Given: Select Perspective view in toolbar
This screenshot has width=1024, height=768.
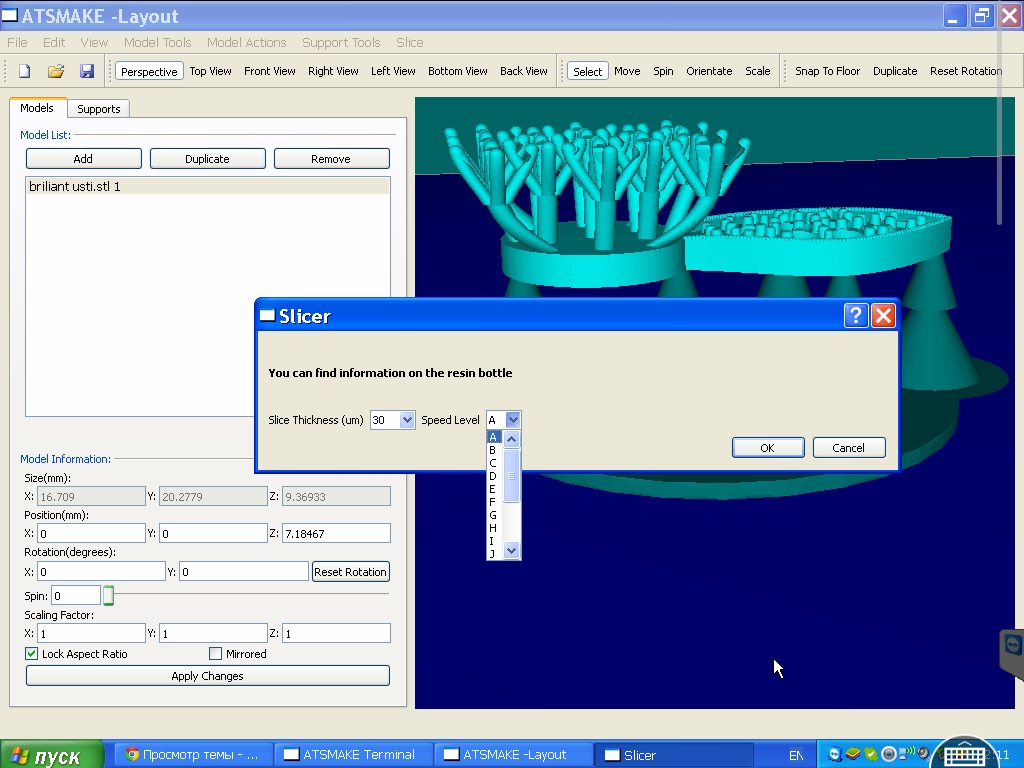Looking at the screenshot, I should [149, 71].
